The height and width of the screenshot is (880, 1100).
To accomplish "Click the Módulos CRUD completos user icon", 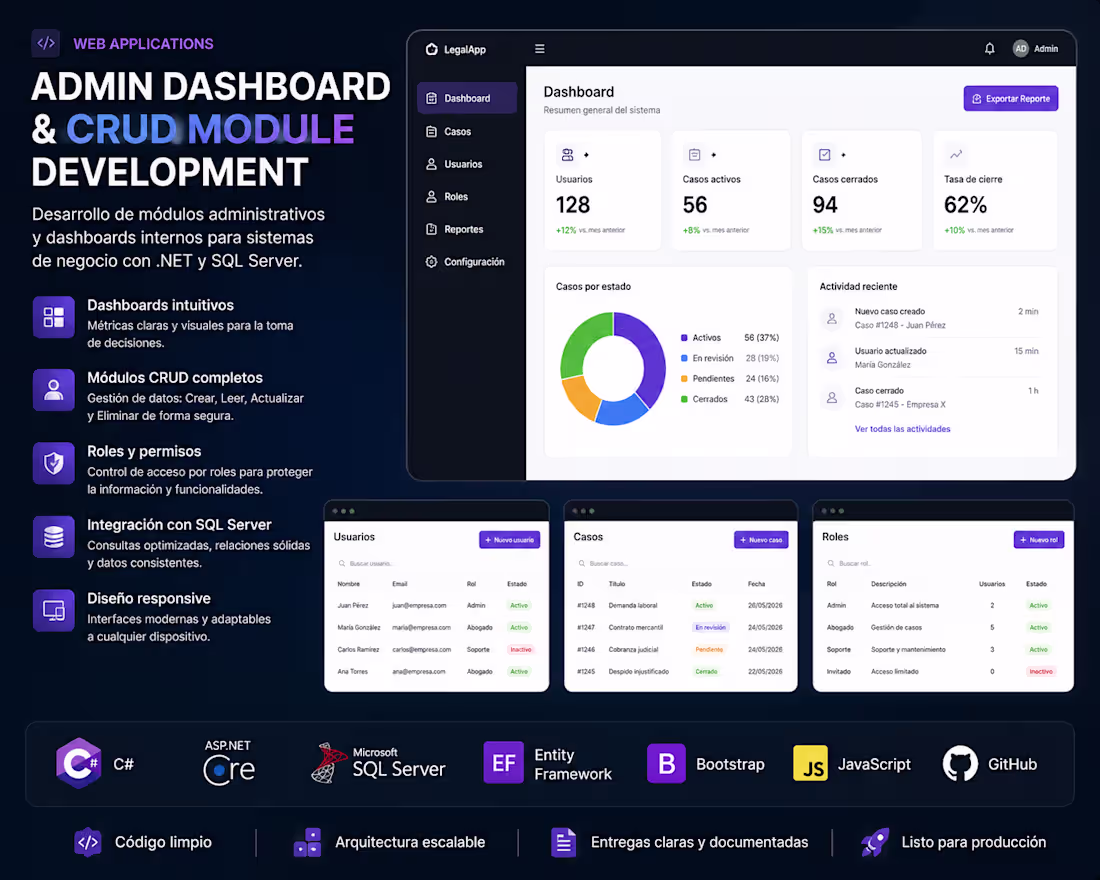I will [x=53, y=389].
